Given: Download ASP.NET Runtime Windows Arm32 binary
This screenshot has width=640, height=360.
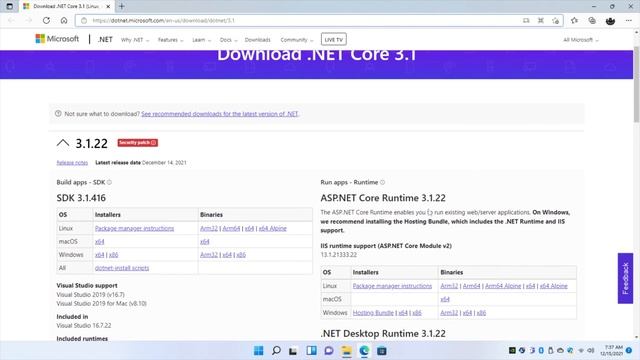Looking at the screenshot, I should tap(449, 313).
